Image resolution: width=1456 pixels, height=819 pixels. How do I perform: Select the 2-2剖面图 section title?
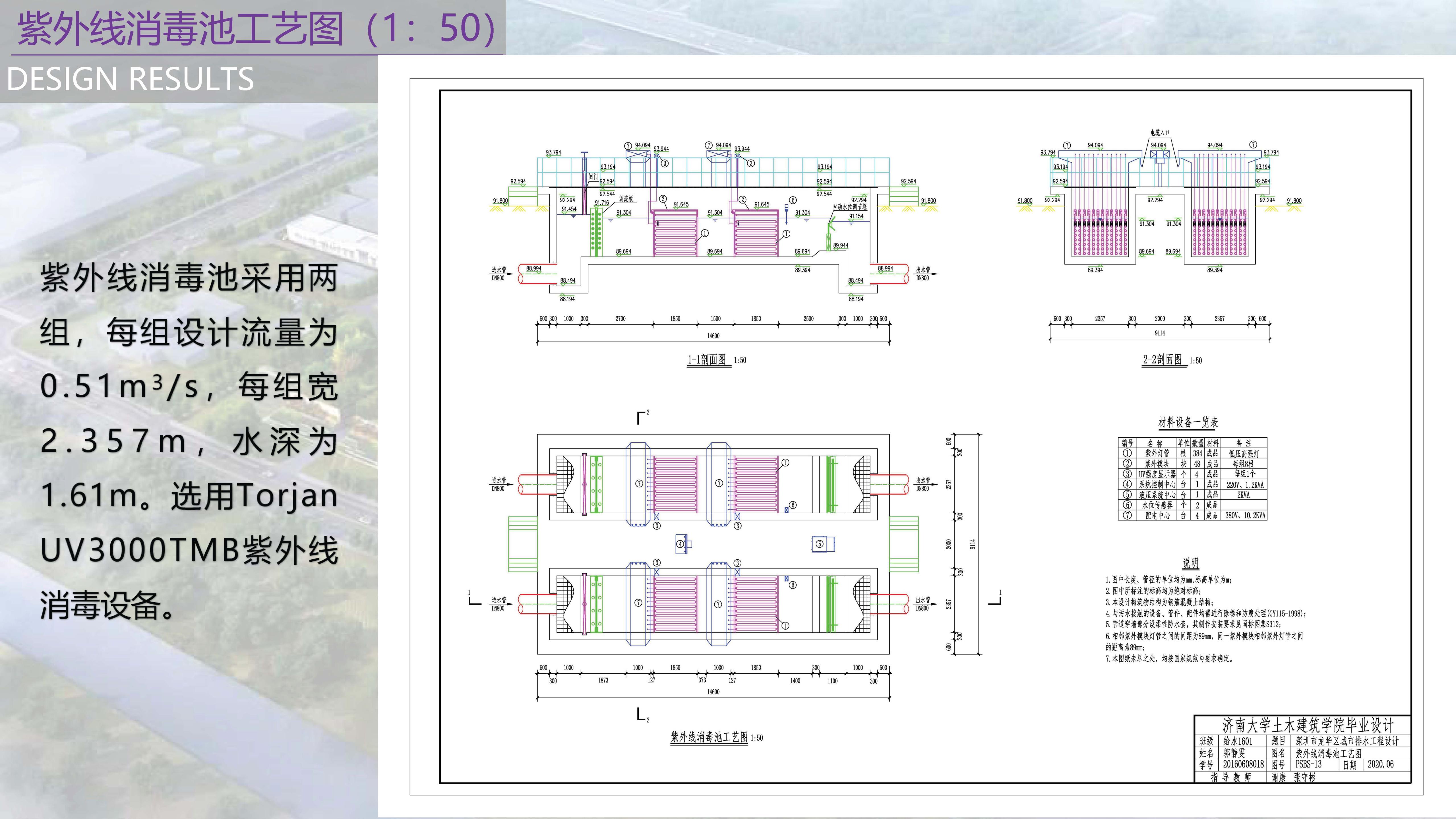(x=1163, y=359)
